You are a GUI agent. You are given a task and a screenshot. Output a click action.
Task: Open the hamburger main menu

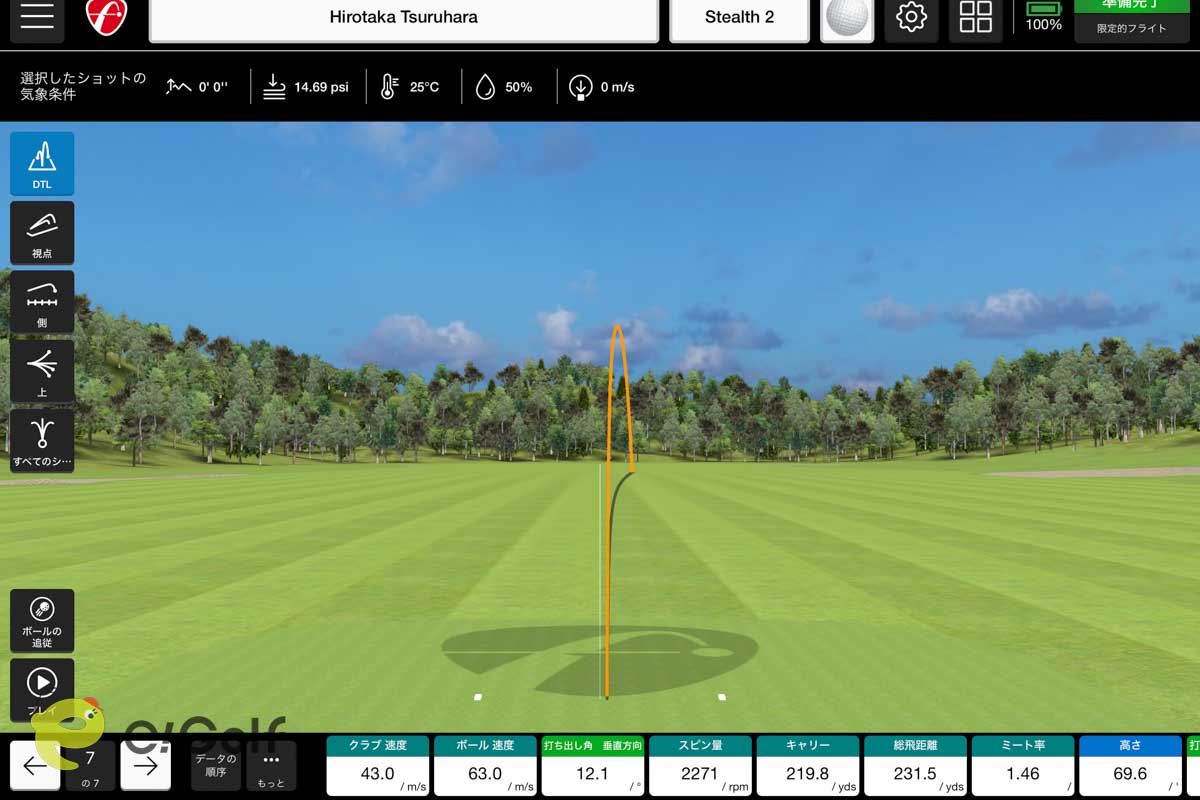click(37, 19)
